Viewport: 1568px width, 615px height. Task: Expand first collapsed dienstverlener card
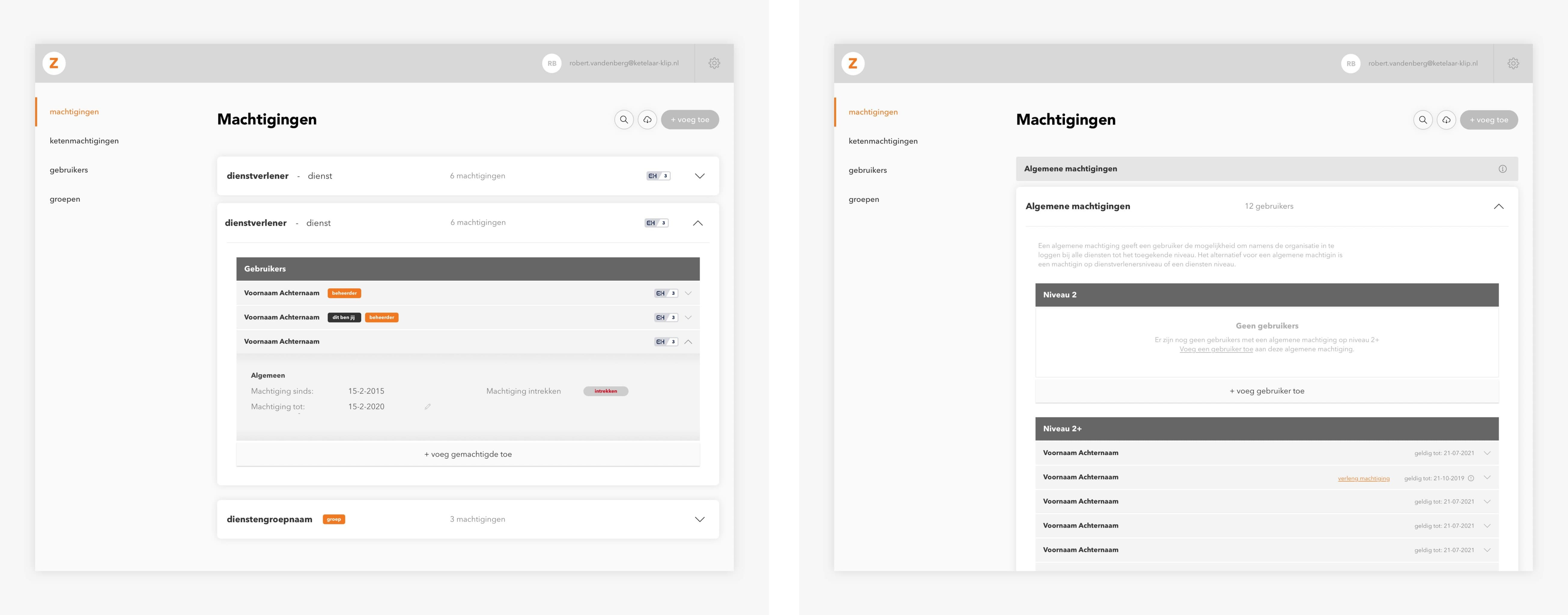click(700, 176)
